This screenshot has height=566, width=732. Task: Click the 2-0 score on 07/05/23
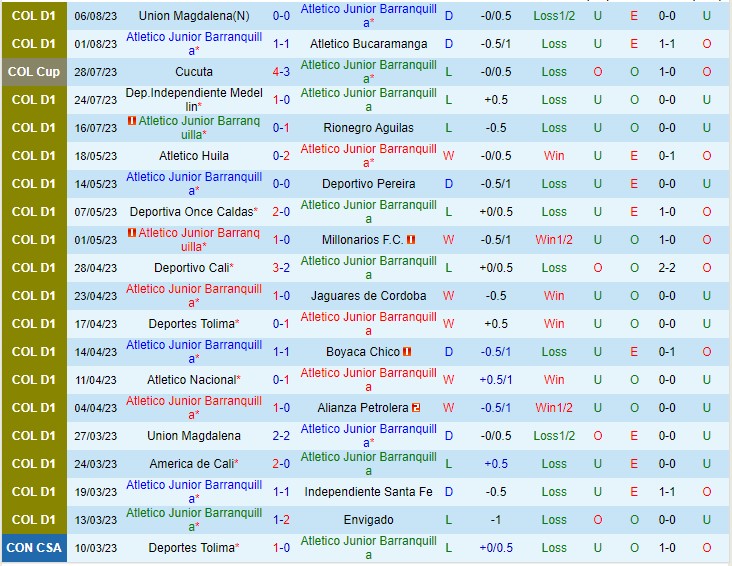281,212
